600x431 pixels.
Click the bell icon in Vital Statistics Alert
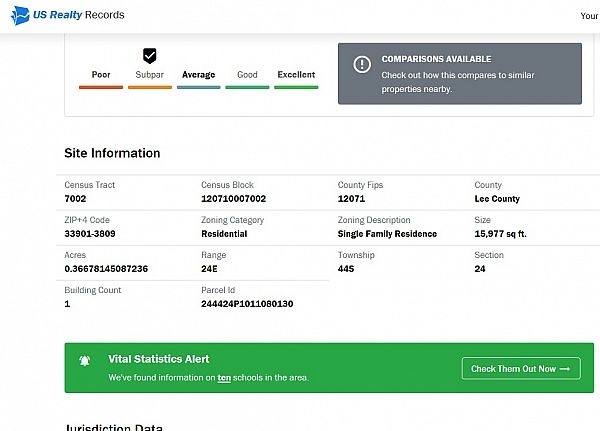point(86,361)
